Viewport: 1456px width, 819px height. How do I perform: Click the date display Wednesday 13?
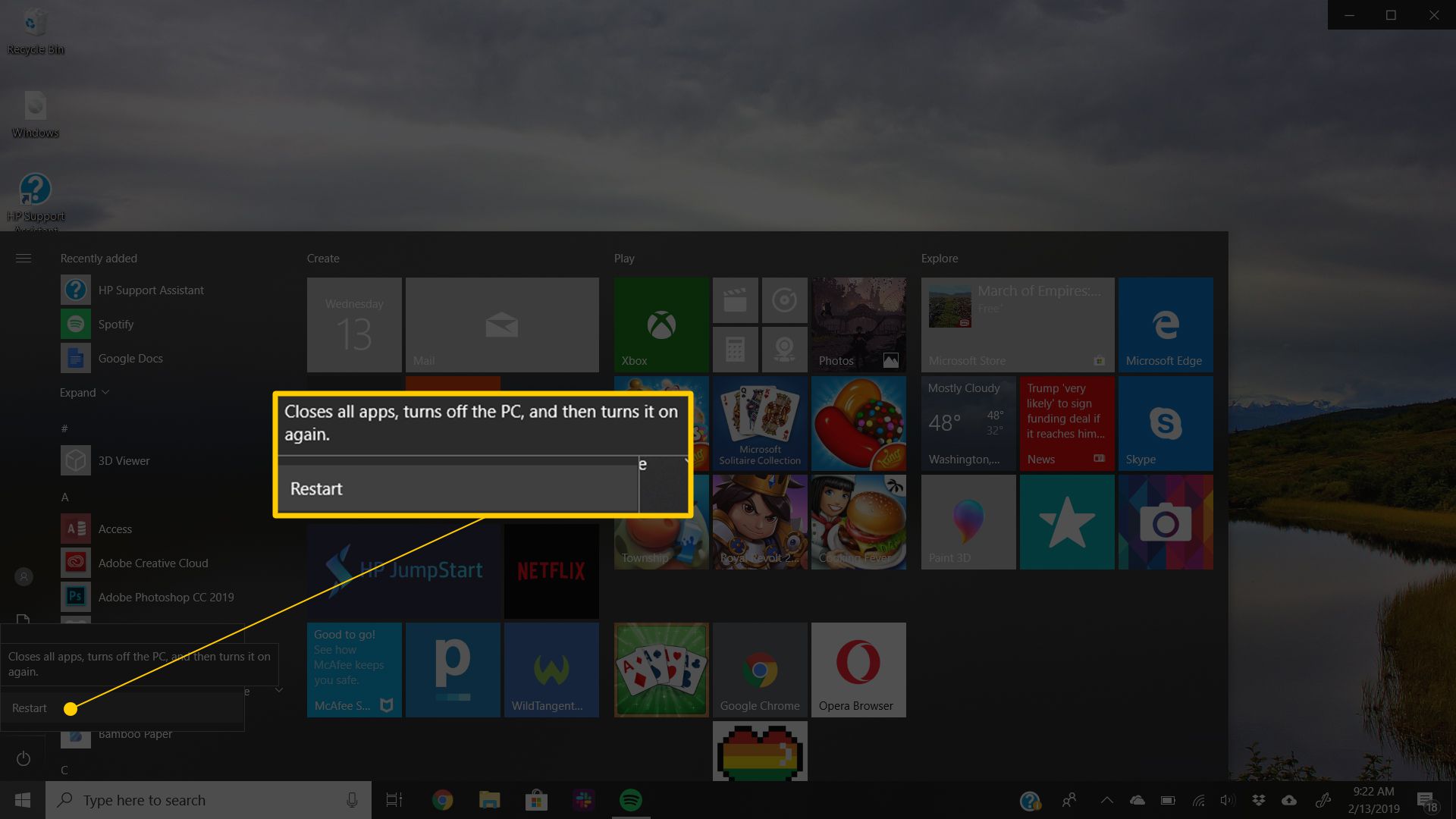(x=354, y=324)
